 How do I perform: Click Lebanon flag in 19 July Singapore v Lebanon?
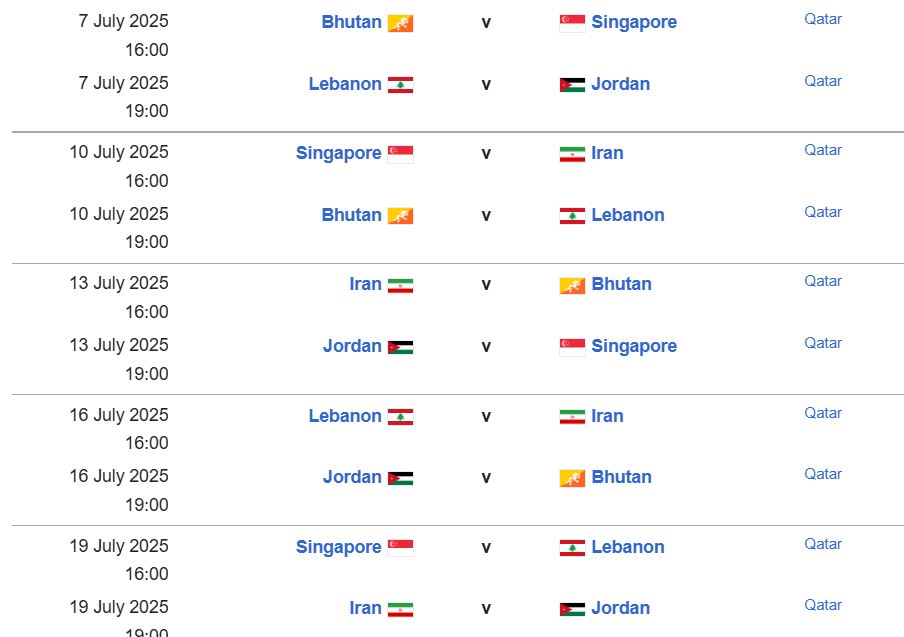[x=572, y=548]
